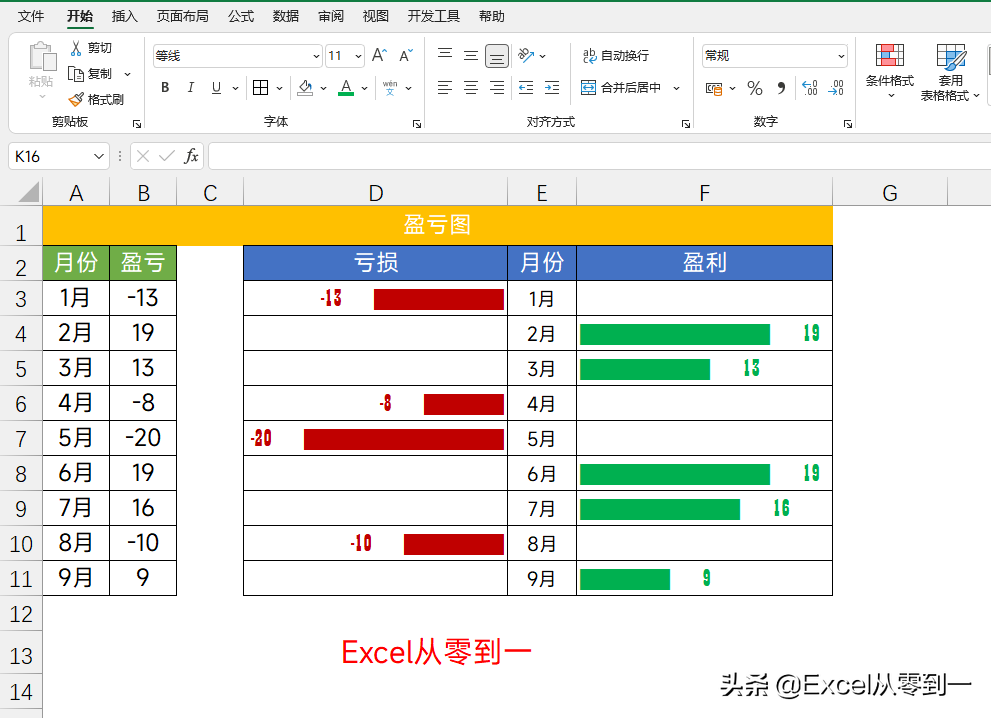991x718 pixels.
Task: Align text to bottom of cell
Action: tap(497, 56)
